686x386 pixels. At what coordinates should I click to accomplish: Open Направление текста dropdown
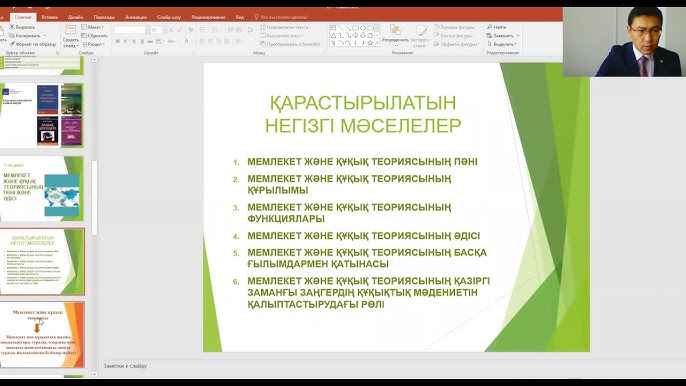pyautogui.click(x=285, y=27)
